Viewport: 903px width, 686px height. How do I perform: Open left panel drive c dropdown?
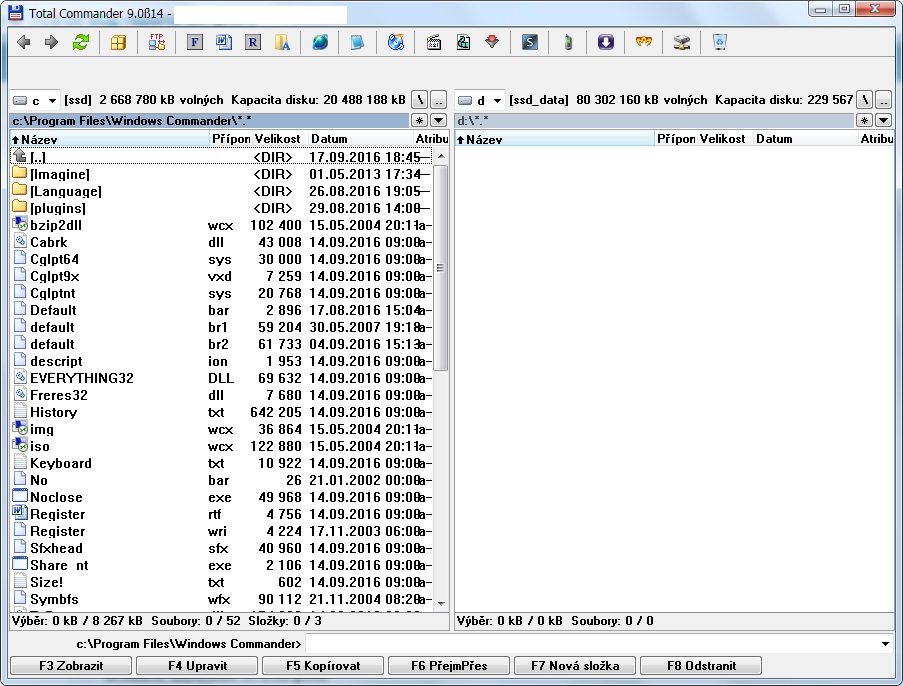[35, 100]
